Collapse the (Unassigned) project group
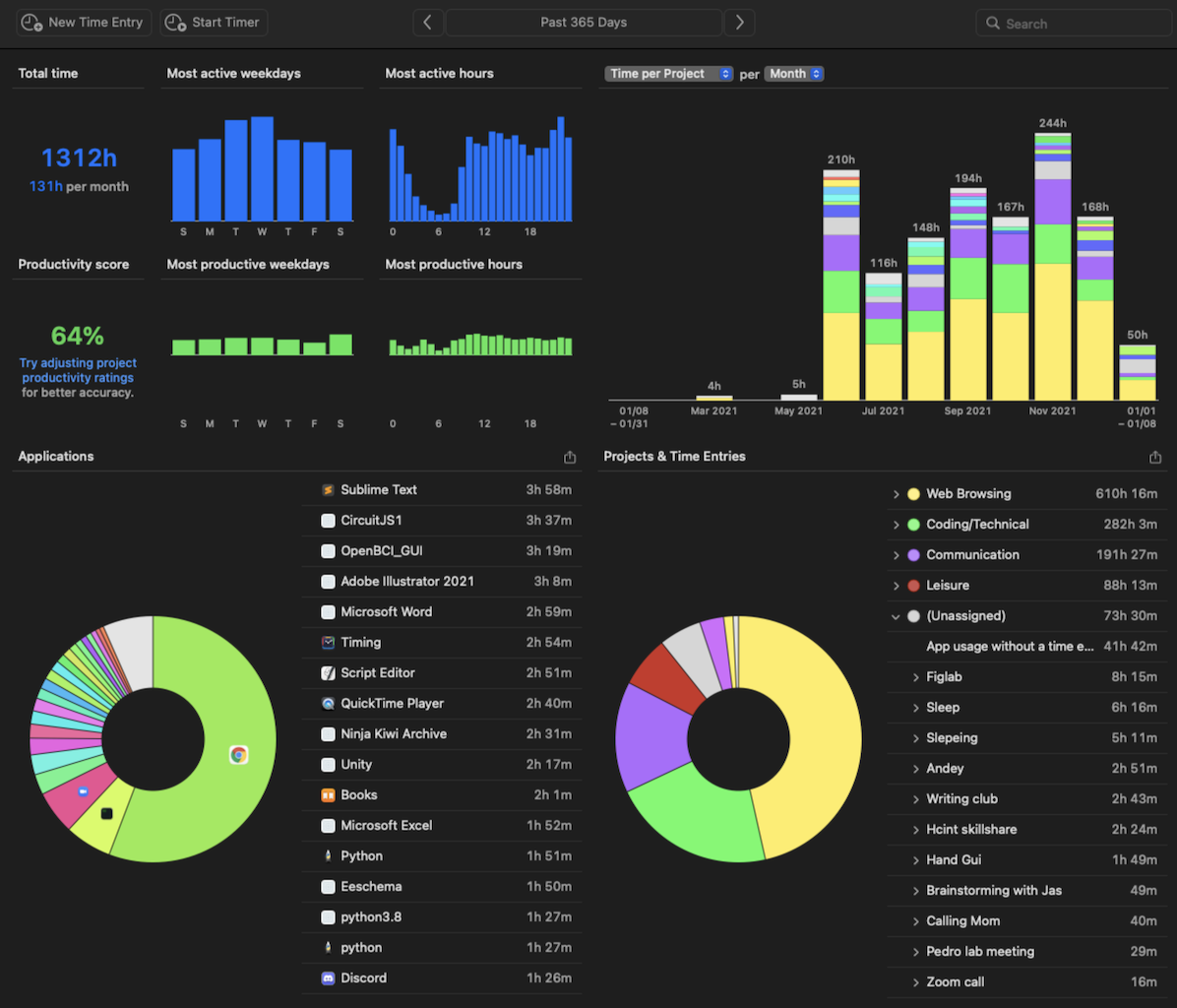The height and width of the screenshot is (1008, 1177). 896,616
